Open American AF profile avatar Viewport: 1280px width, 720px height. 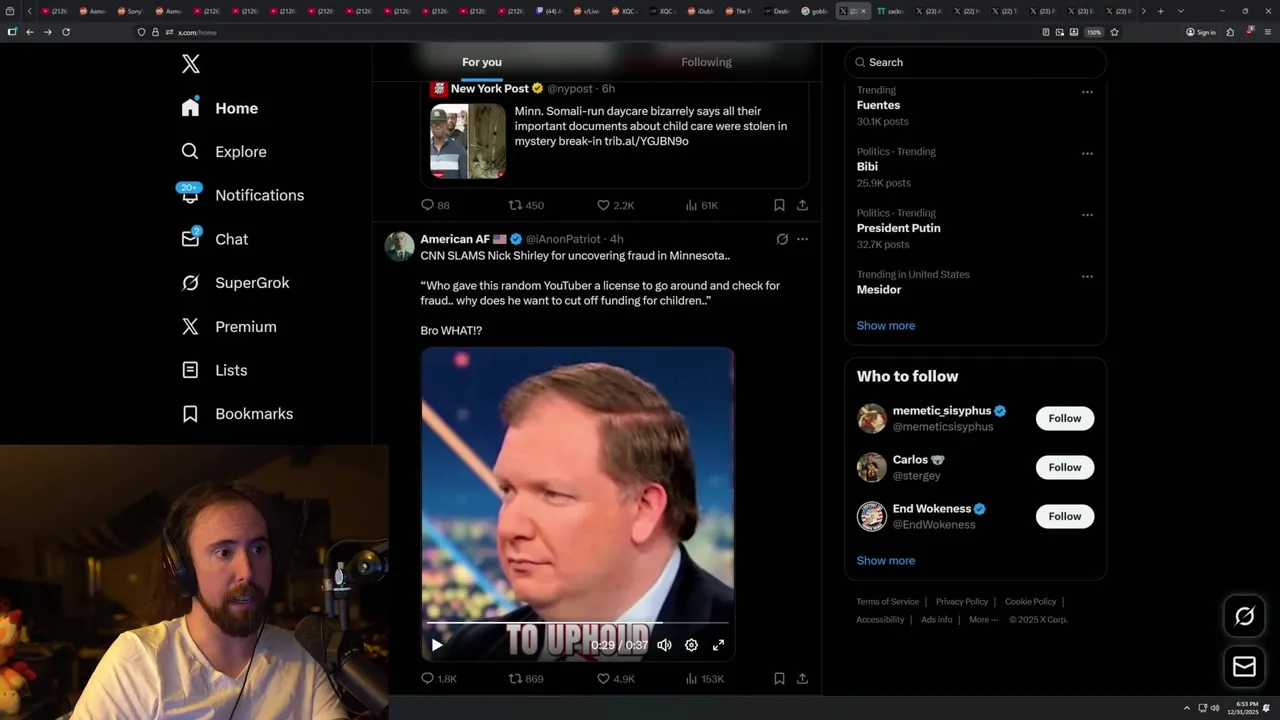pyautogui.click(x=400, y=246)
